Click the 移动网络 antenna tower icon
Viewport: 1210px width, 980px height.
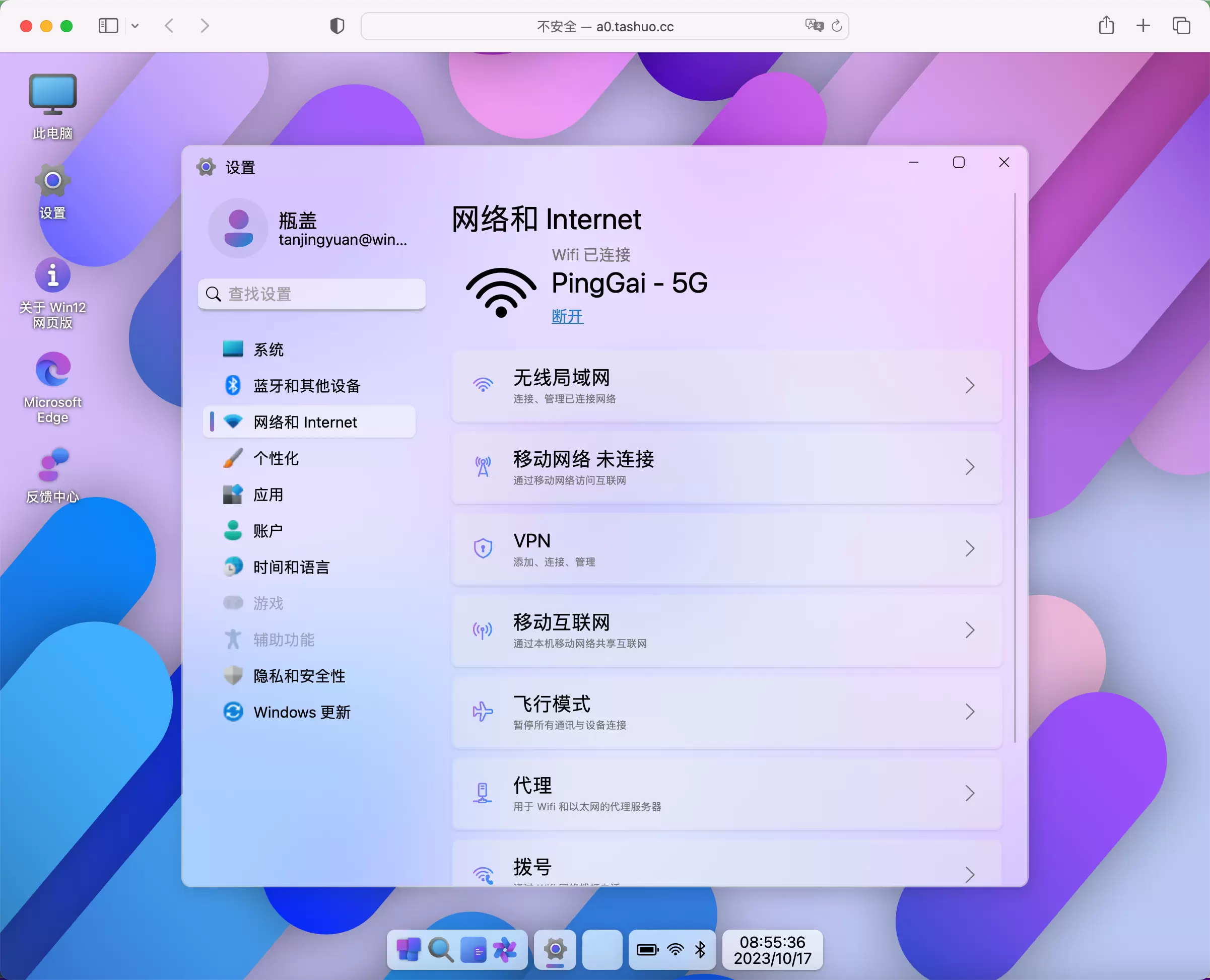pos(483,467)
